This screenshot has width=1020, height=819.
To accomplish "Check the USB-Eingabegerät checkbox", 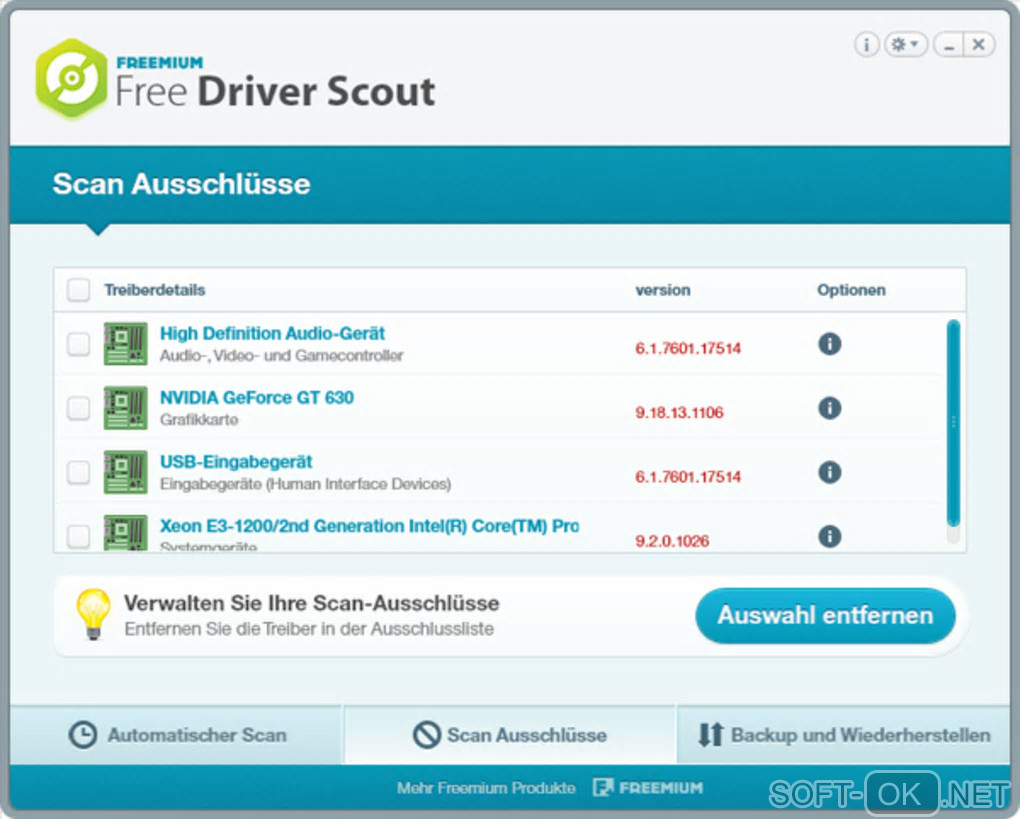I will [79, 472].
